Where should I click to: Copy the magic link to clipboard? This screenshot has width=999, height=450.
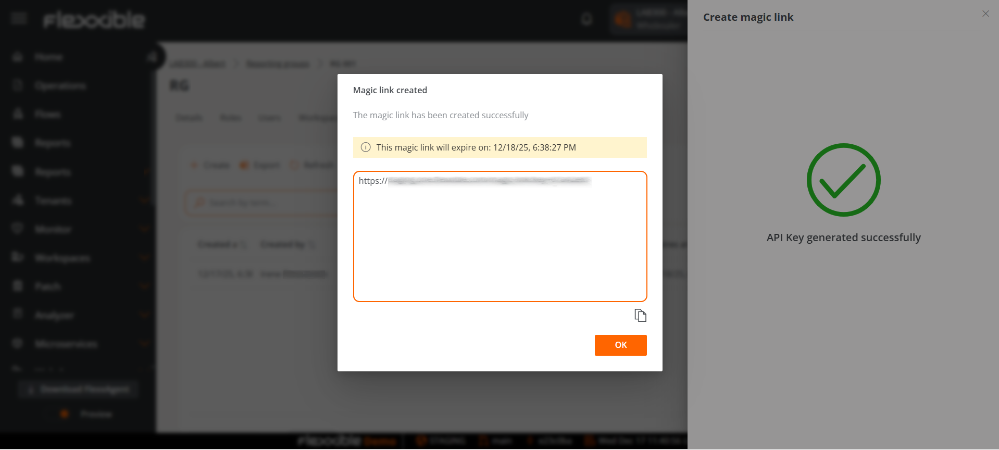point(641,316)
